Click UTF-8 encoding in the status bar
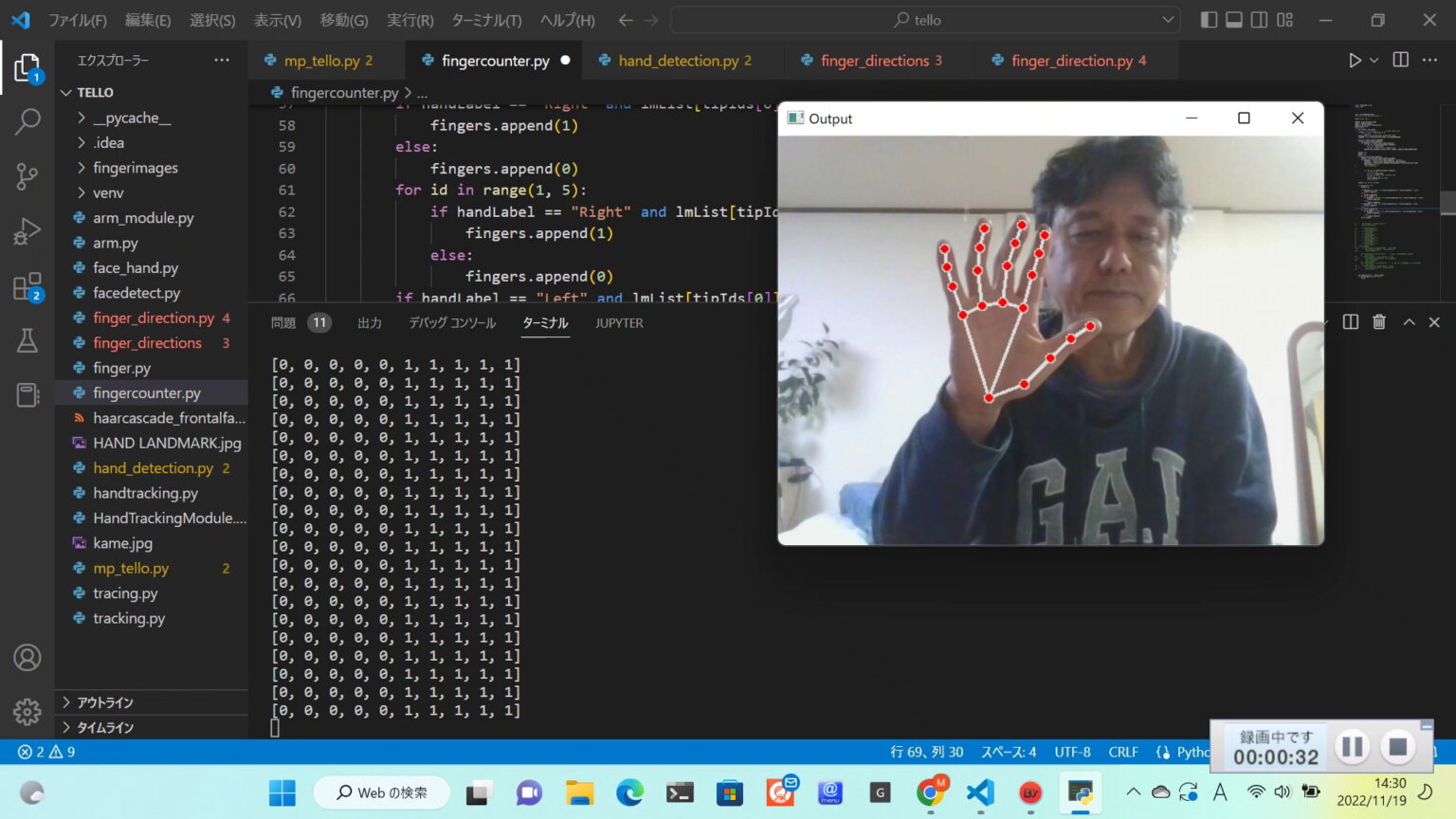This screenshot has width=1456, height=819. click(x=1072, y=751)
